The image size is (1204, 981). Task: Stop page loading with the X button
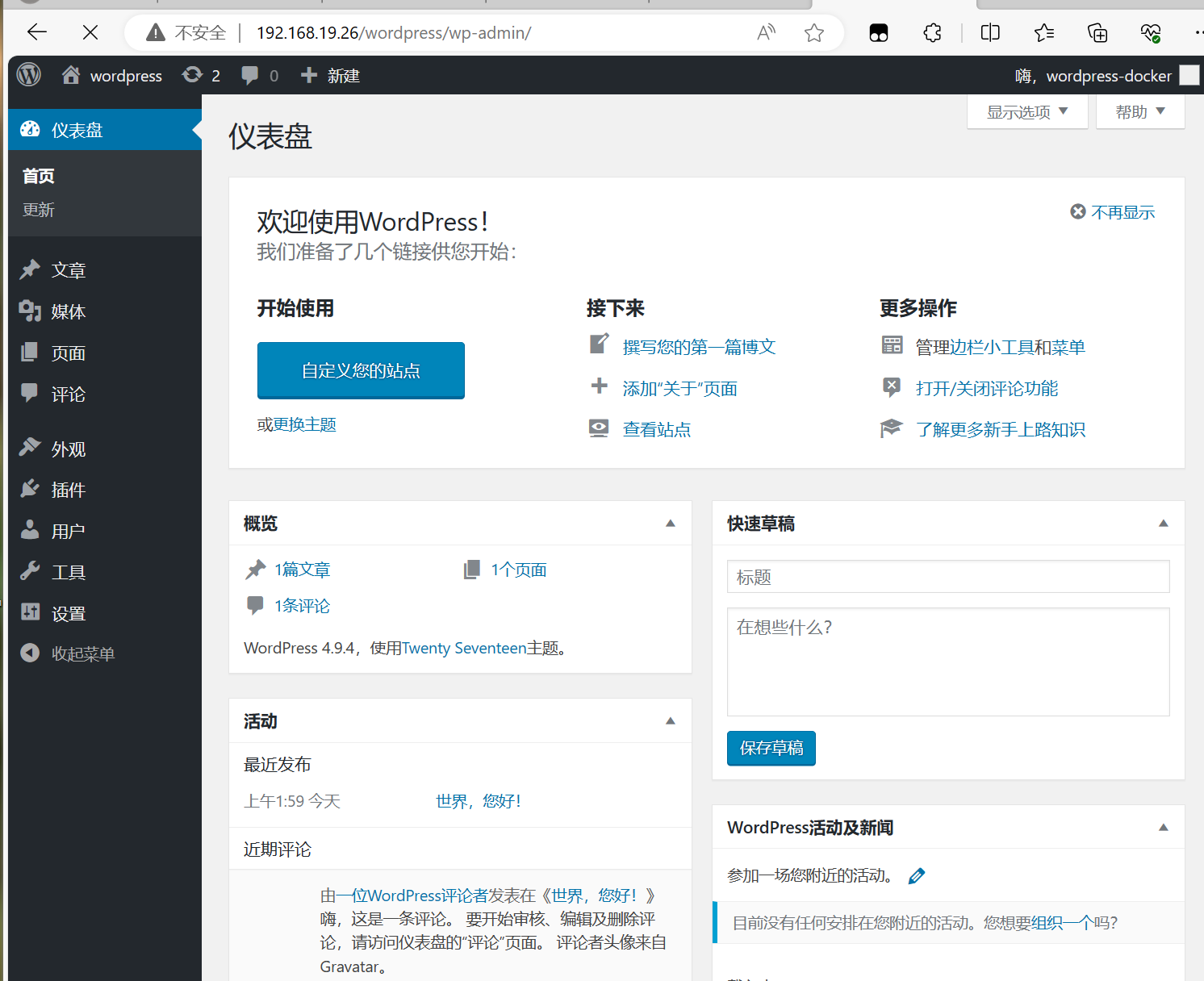pos(90,32)
